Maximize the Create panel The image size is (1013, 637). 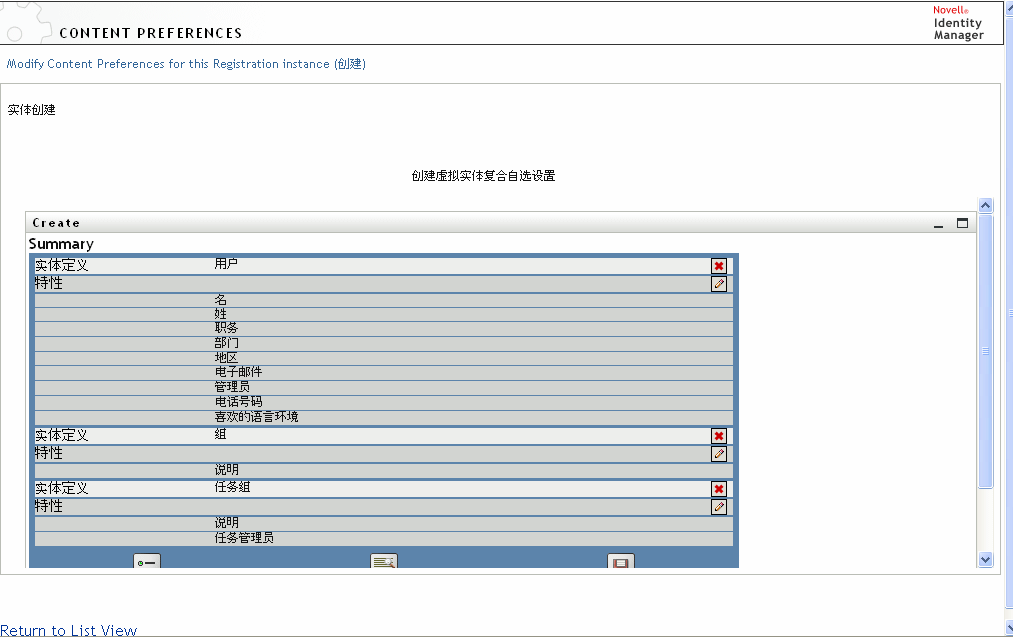pos(962,222)
